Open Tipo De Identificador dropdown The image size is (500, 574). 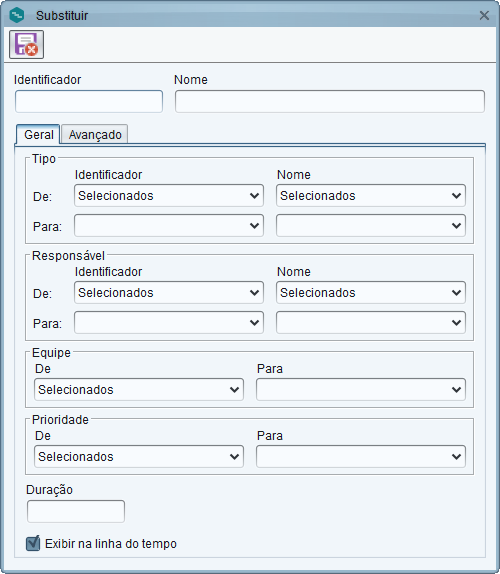click(x=169, y=195)
